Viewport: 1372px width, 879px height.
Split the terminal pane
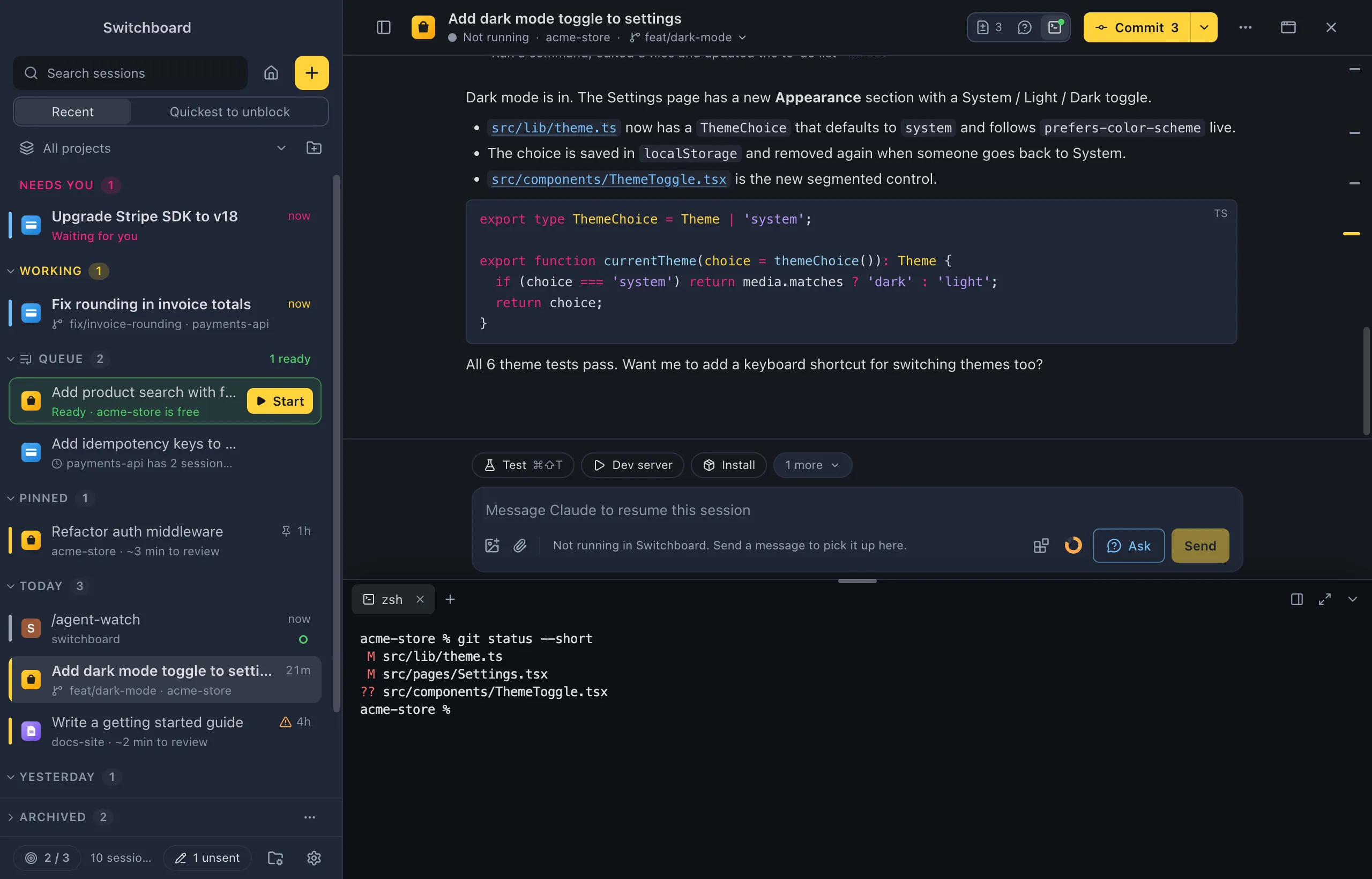click(1296, 599)
